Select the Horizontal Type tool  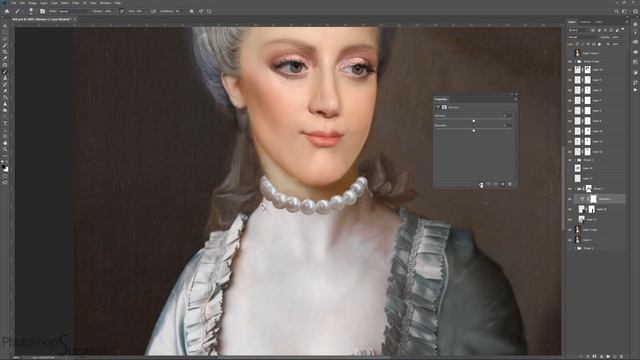5,123
